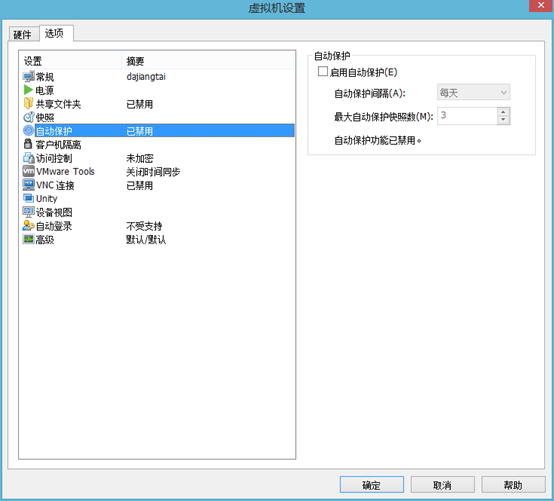
Task: Click the 帮助 button
Action: [x=513, y=485]
